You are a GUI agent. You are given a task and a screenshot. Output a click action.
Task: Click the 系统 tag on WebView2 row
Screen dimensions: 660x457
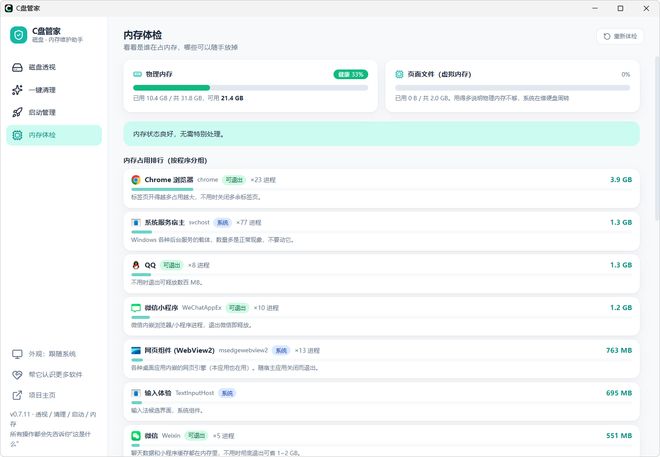click(x=281, y=351)
